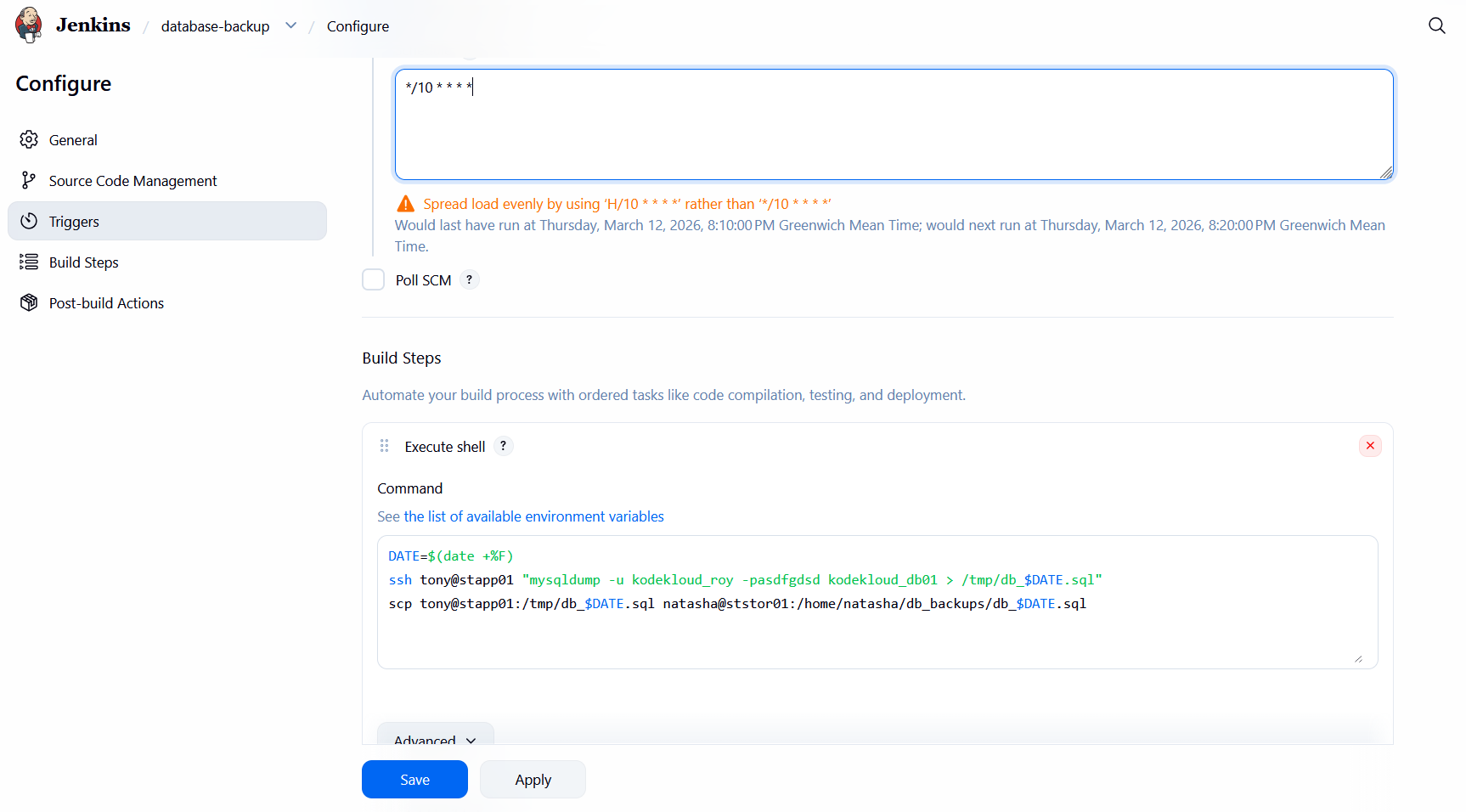Remove the Execute shell build step
The height and width of the screenshot is (812, 1466).
point(1369,445)
